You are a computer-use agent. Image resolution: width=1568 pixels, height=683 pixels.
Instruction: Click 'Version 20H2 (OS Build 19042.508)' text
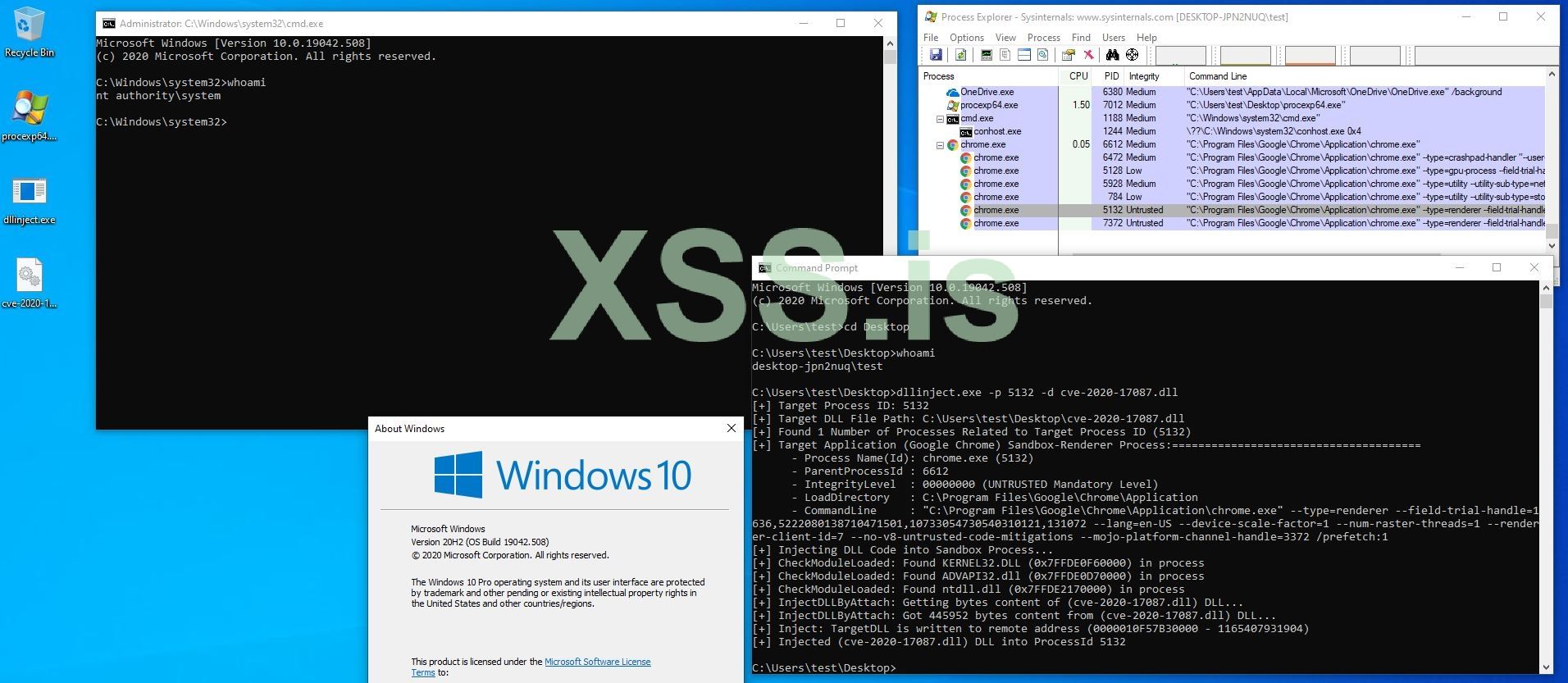pyautogui.click(x=480, y=542)
